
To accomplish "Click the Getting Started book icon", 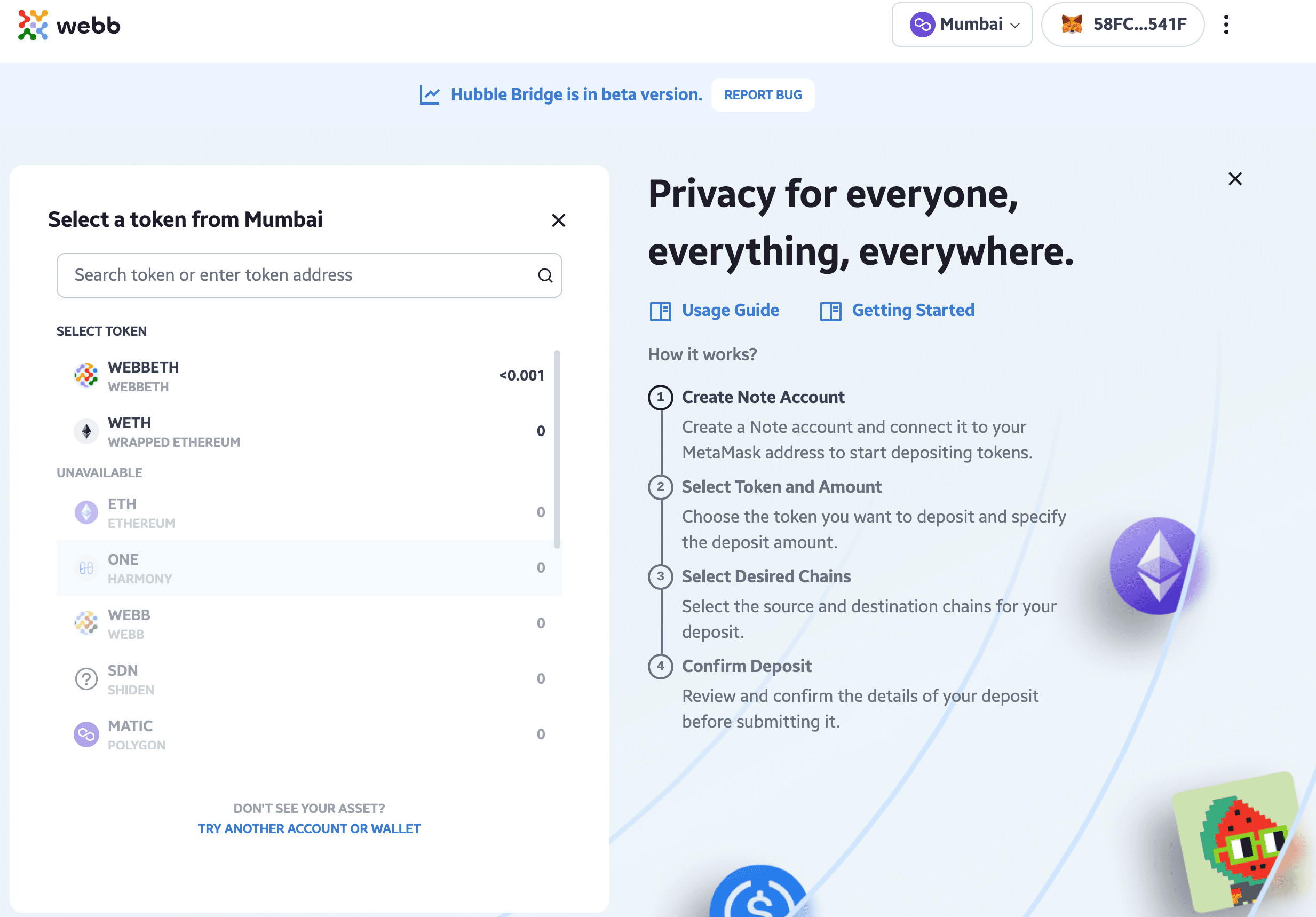I will (x=830, y=311).
